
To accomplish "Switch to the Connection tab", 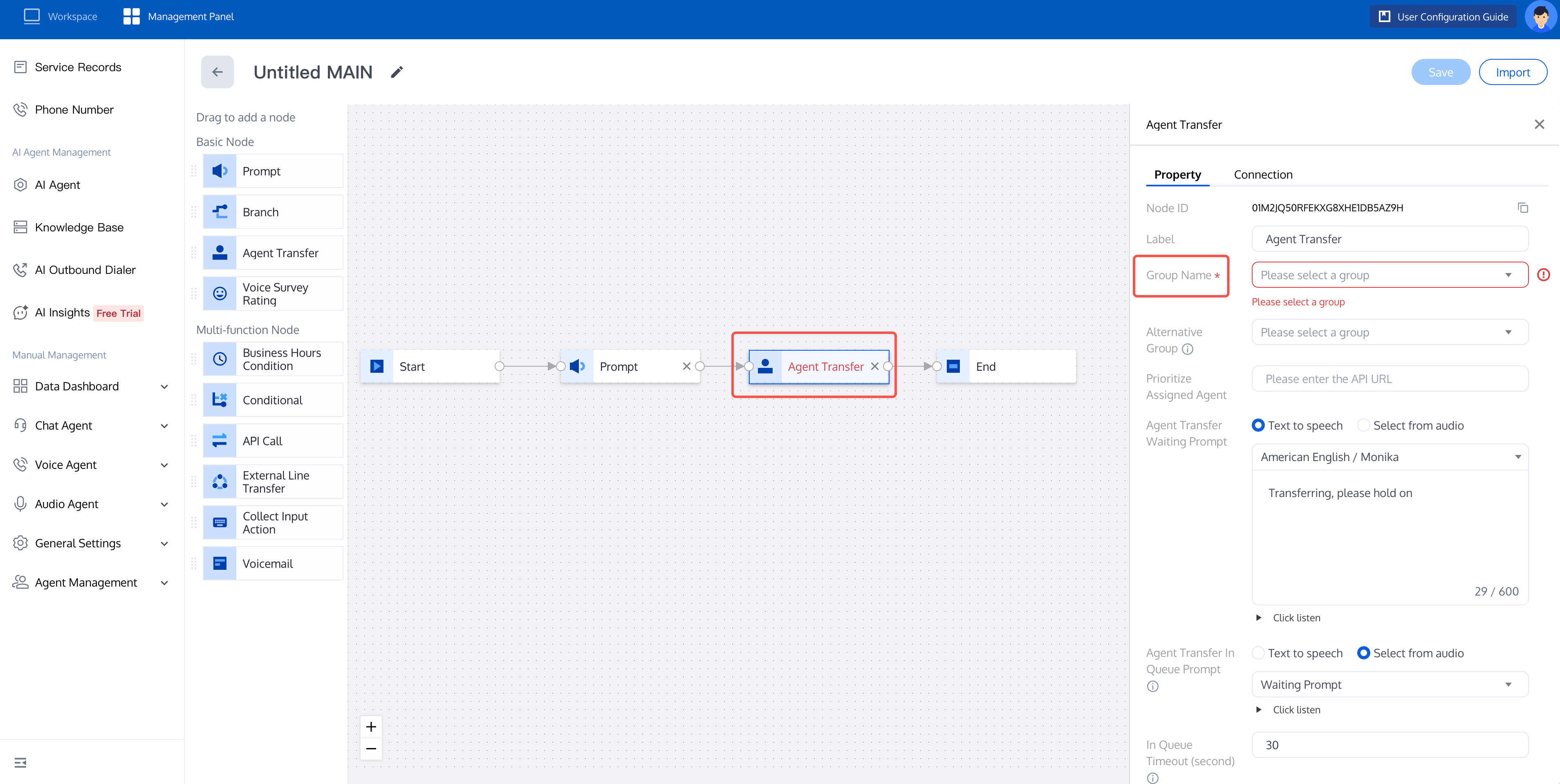I will (x=1263, y=175).
